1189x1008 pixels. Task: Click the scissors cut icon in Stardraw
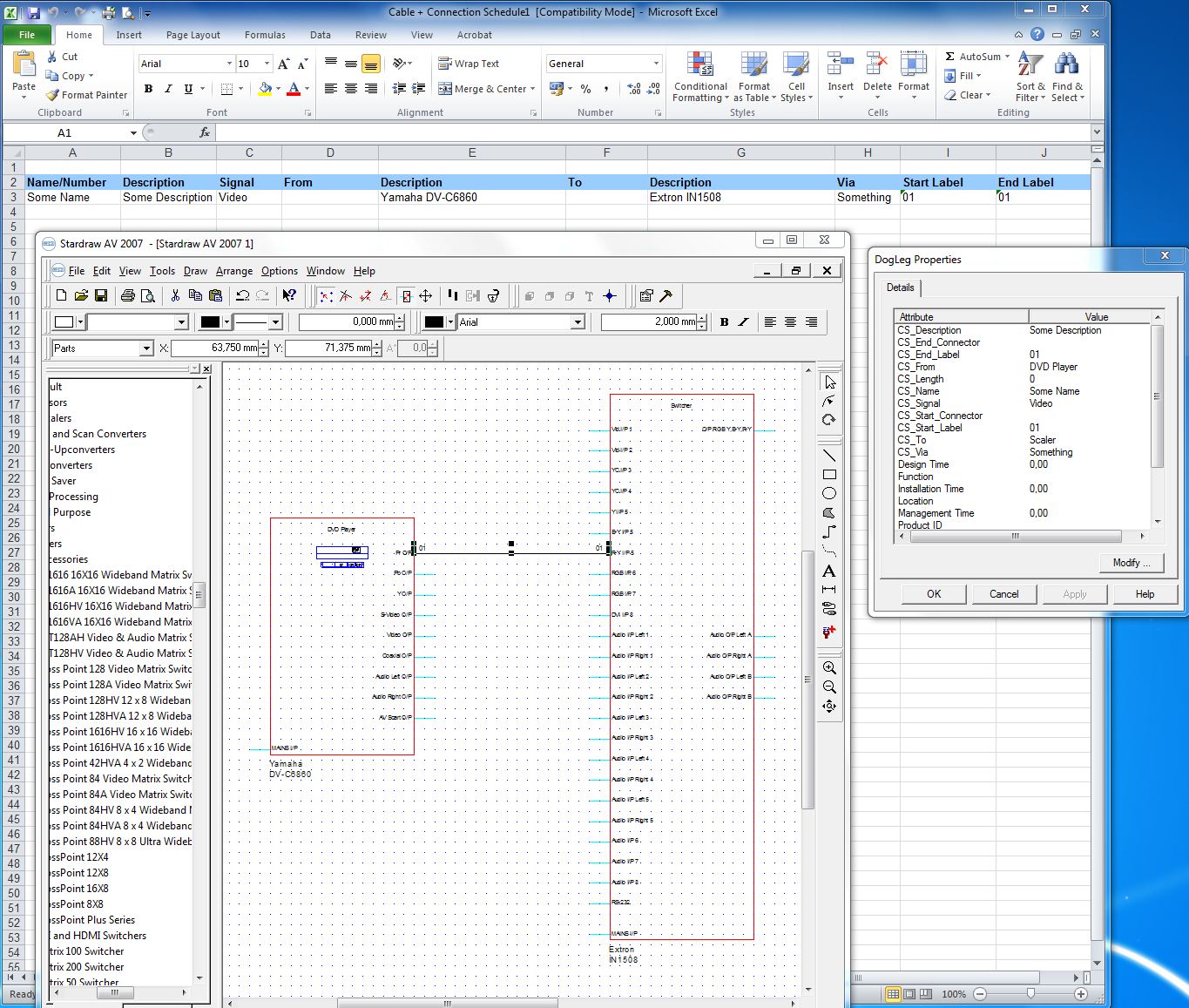click(x=175, y=296)
